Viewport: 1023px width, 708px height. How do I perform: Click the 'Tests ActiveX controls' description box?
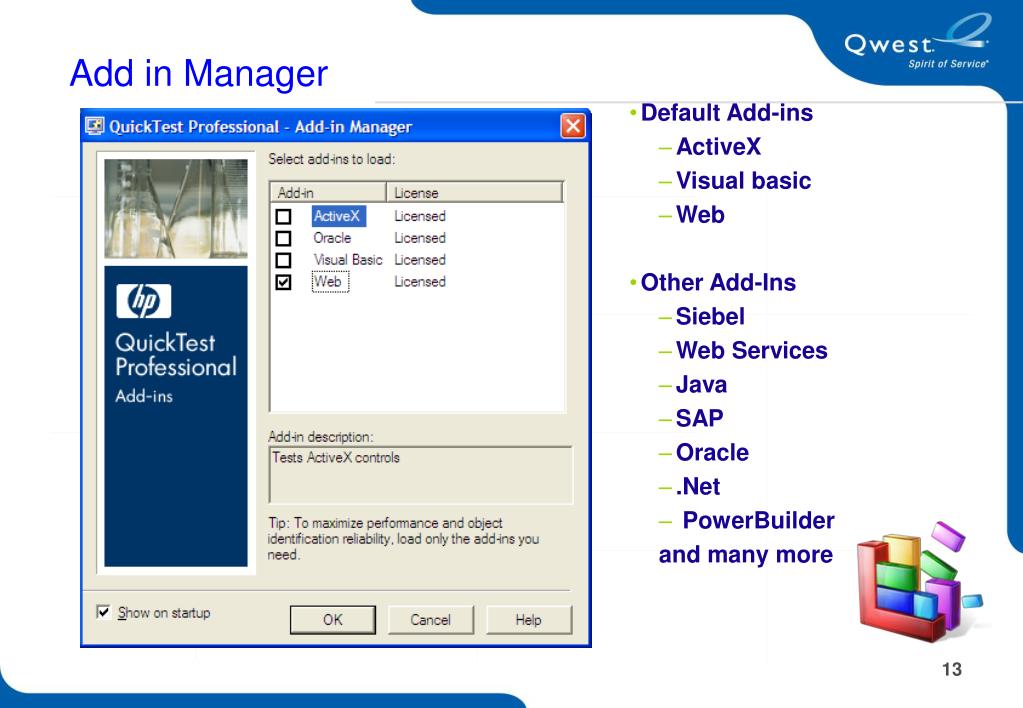(421, 475)
